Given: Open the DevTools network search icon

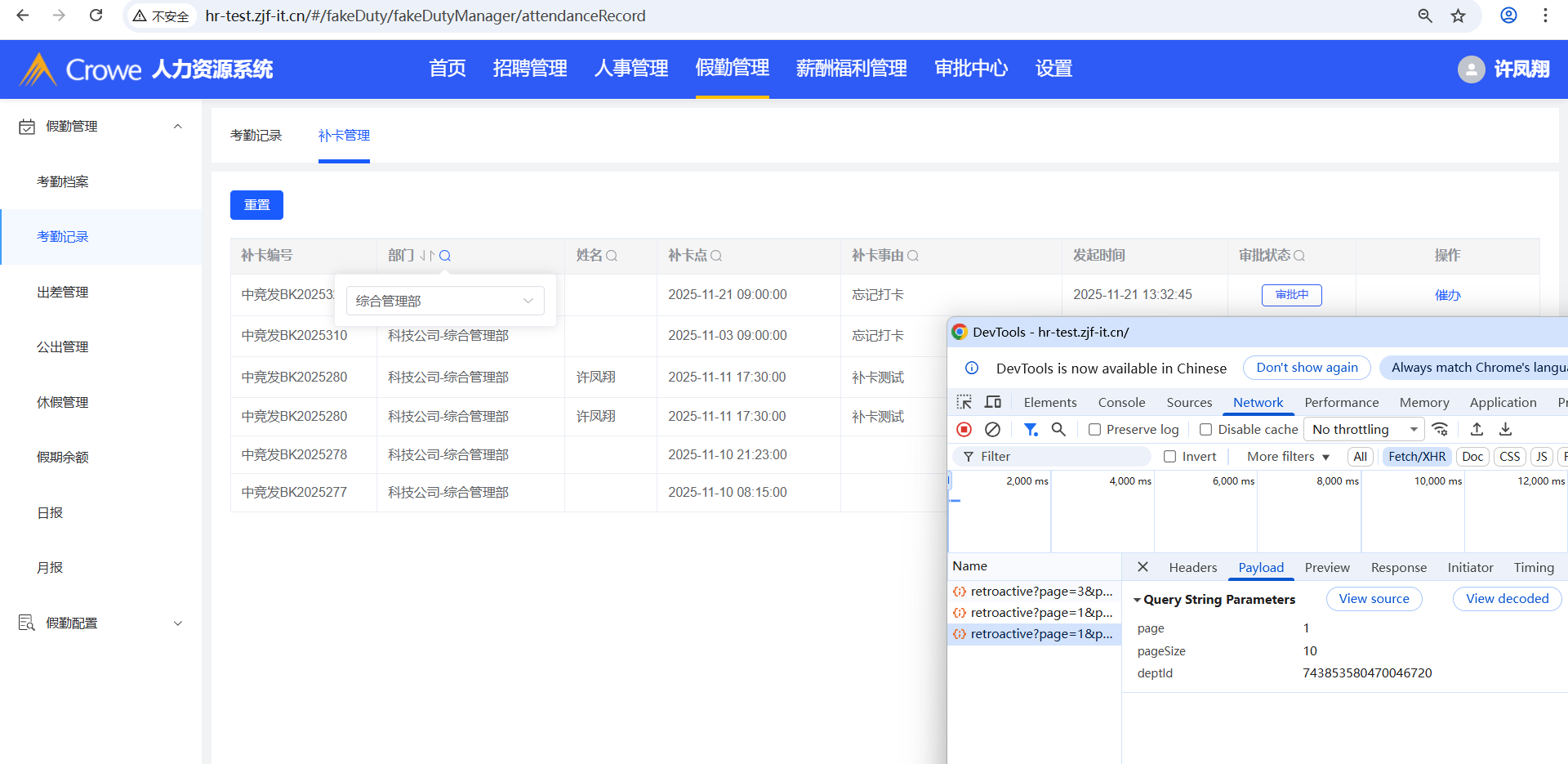Looking at the screenshot, I should 1058,429.
